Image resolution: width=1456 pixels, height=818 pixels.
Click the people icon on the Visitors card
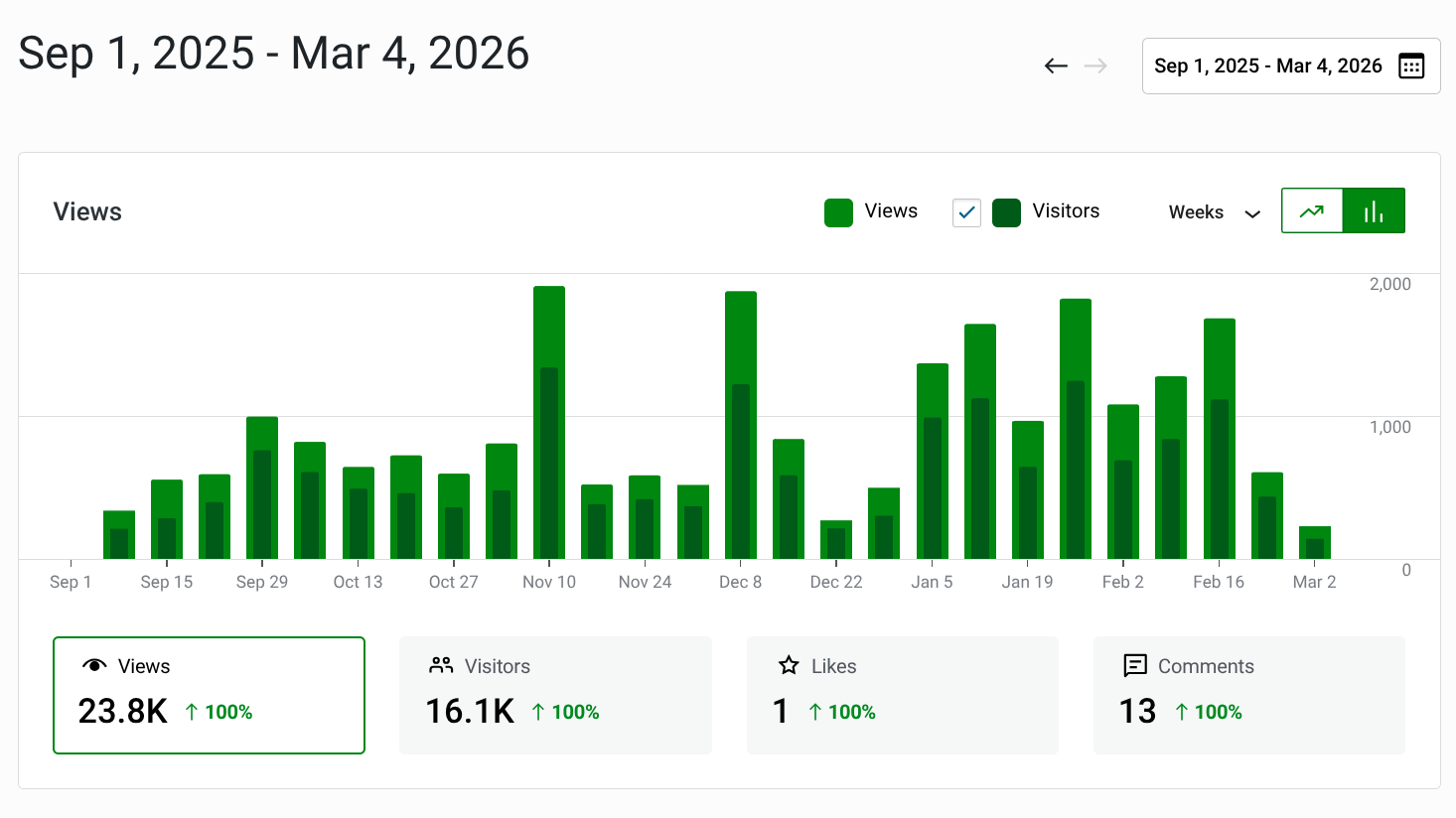click(439, 665)
